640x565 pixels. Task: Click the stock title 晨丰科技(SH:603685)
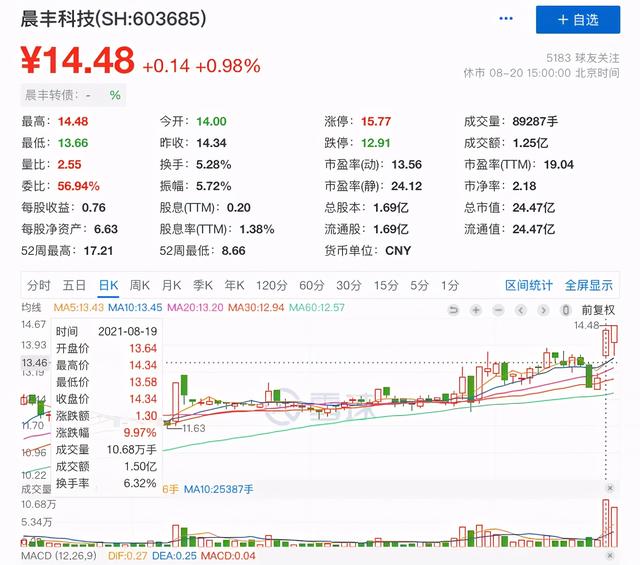(113, 19)
